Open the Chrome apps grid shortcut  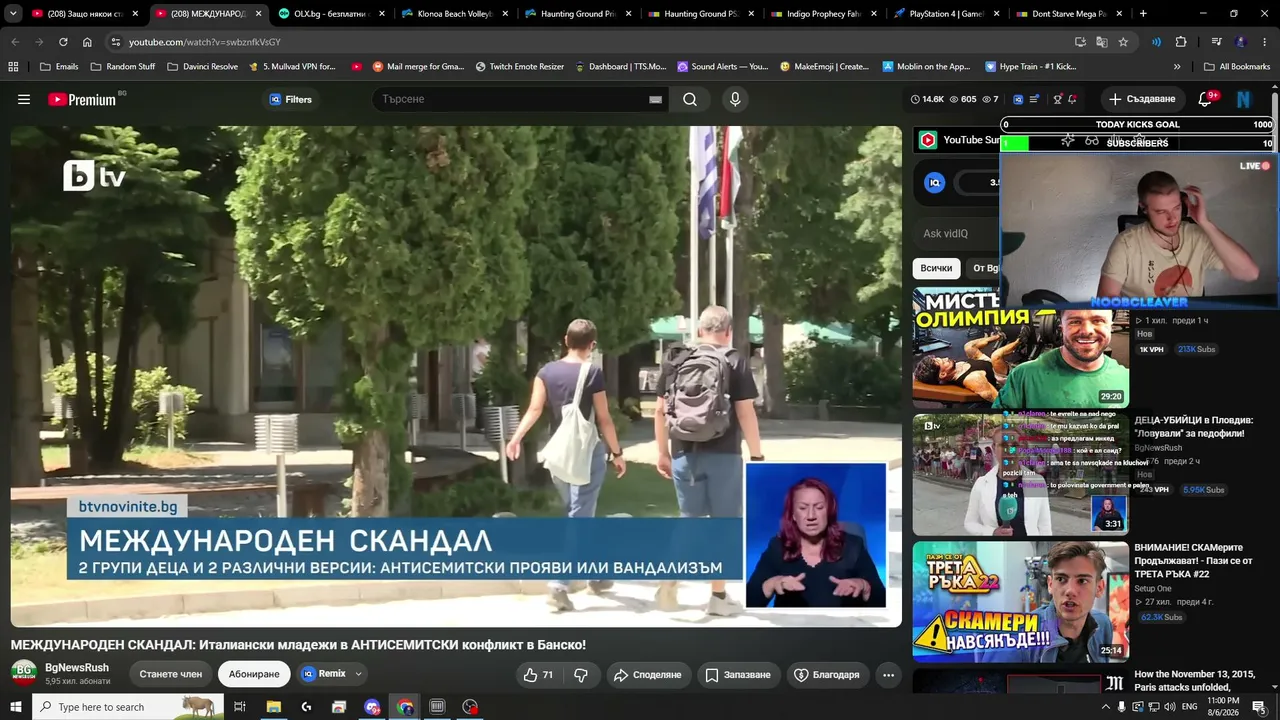pos(13,67)
